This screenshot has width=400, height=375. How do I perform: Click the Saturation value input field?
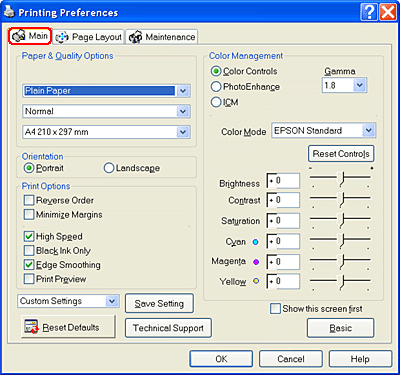point(283,221)
